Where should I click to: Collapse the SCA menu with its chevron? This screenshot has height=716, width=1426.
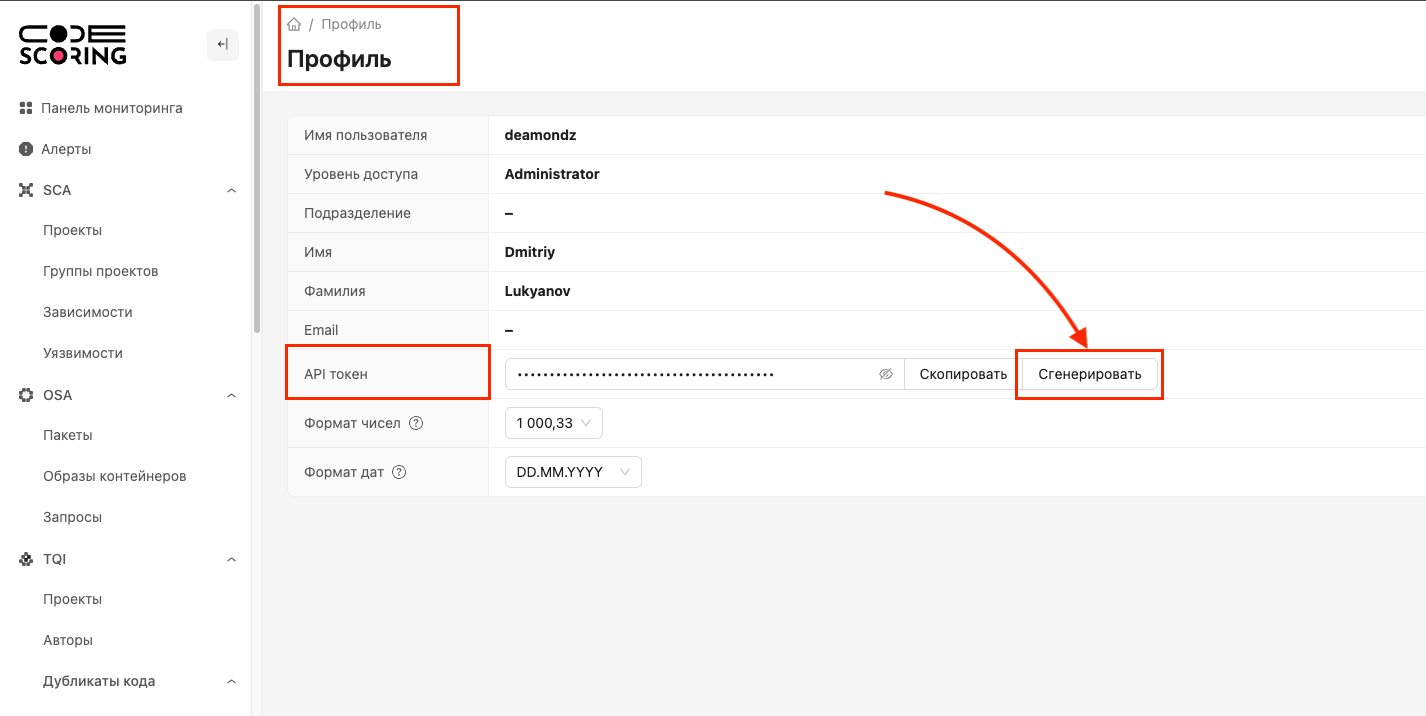231,189
